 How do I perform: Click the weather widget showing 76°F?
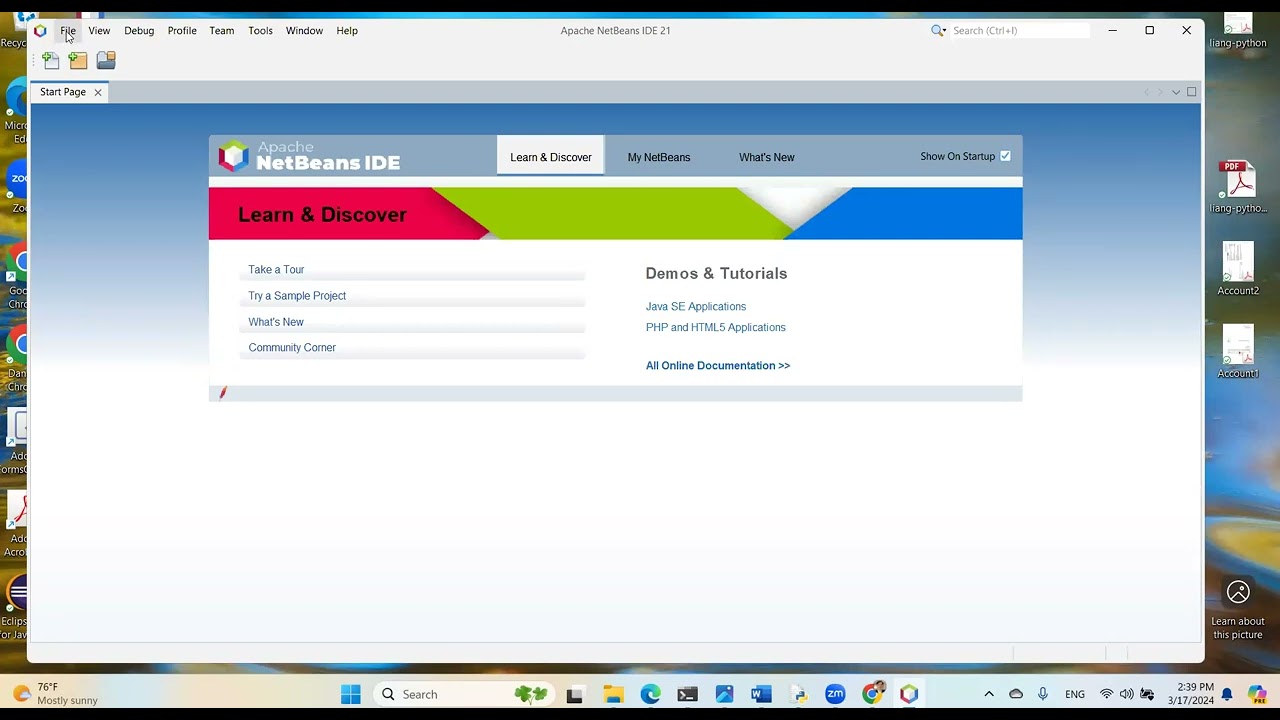[x=56, y=694]
